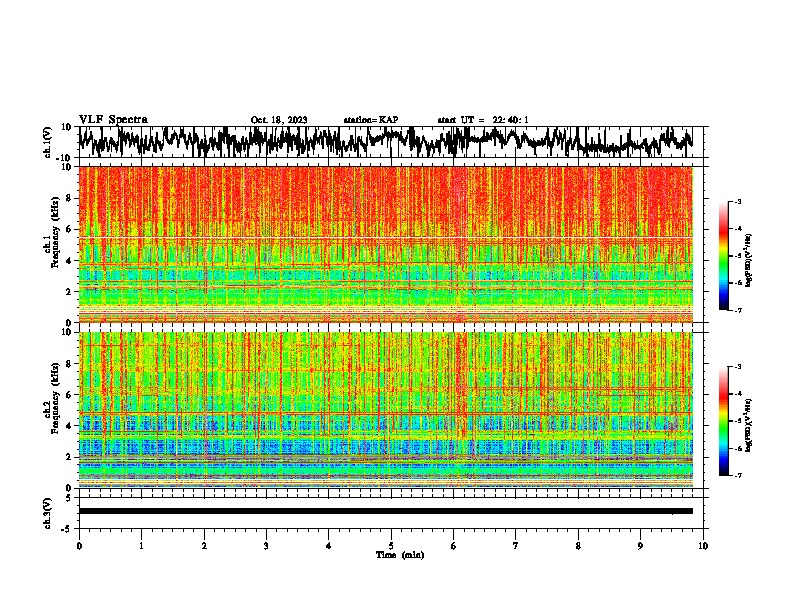Screen dimensions: 792x612
Task: Click the black ch.3 voltage trace
Action: (x=386, y=511)
